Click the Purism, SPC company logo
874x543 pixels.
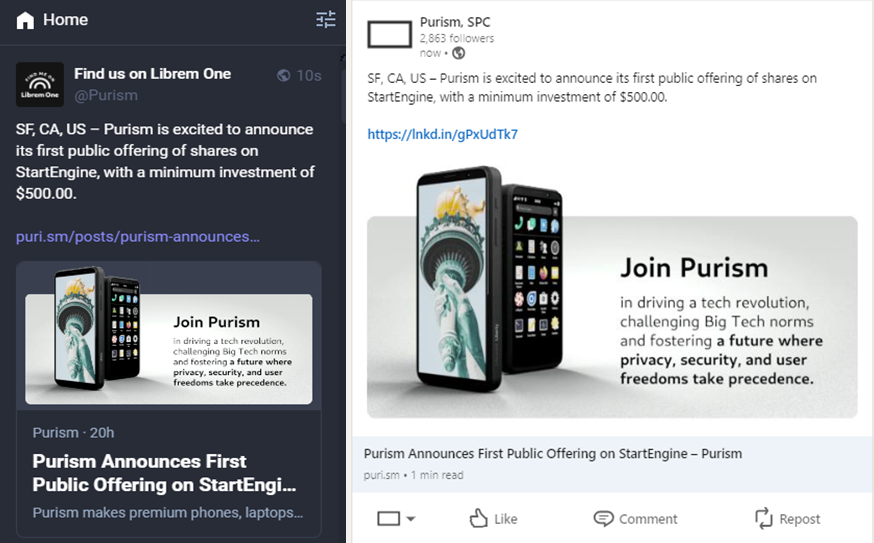pyautogui.click(x=390, y=35)
